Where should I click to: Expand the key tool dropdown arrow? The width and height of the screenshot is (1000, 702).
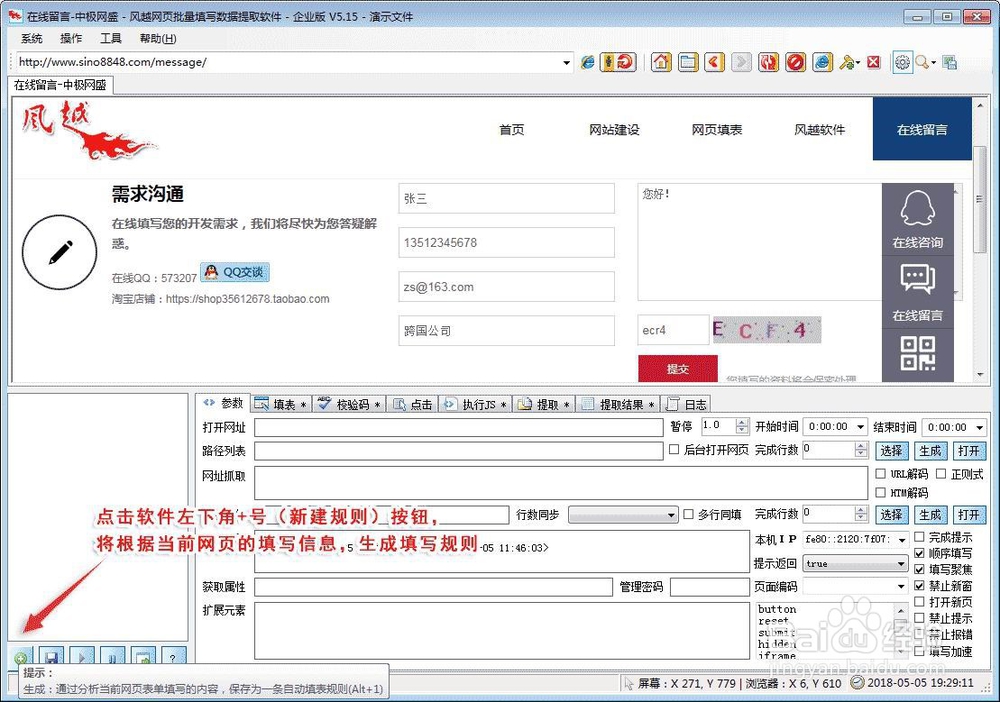pos(858,62)
